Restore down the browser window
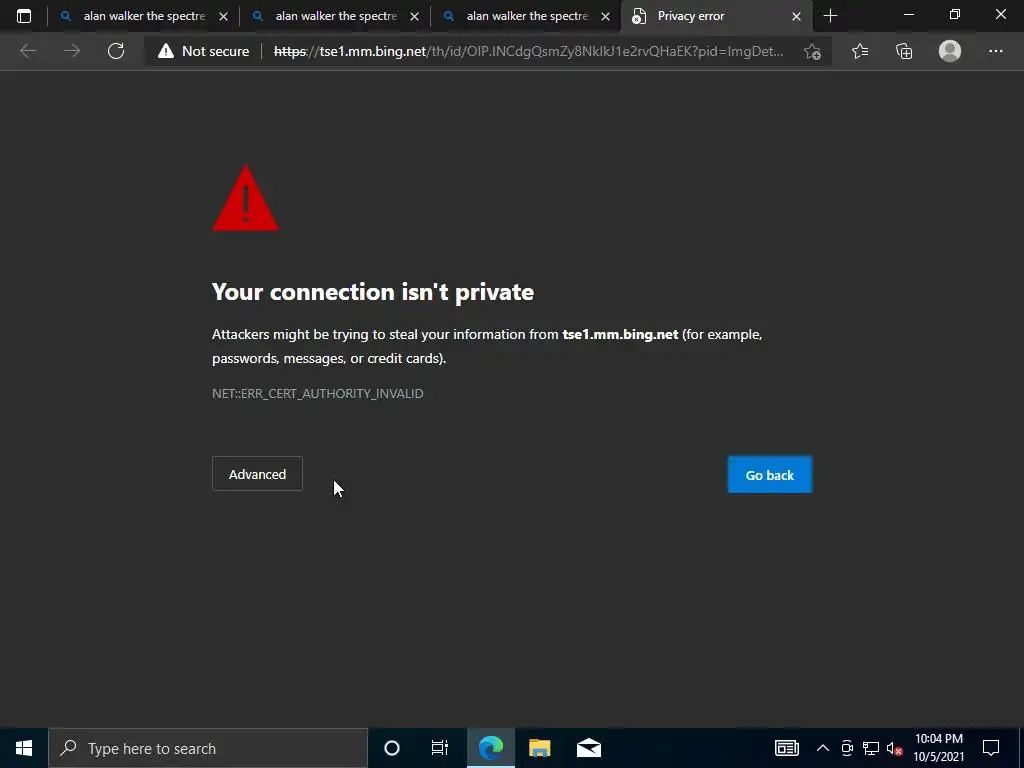 coord(955,14)
